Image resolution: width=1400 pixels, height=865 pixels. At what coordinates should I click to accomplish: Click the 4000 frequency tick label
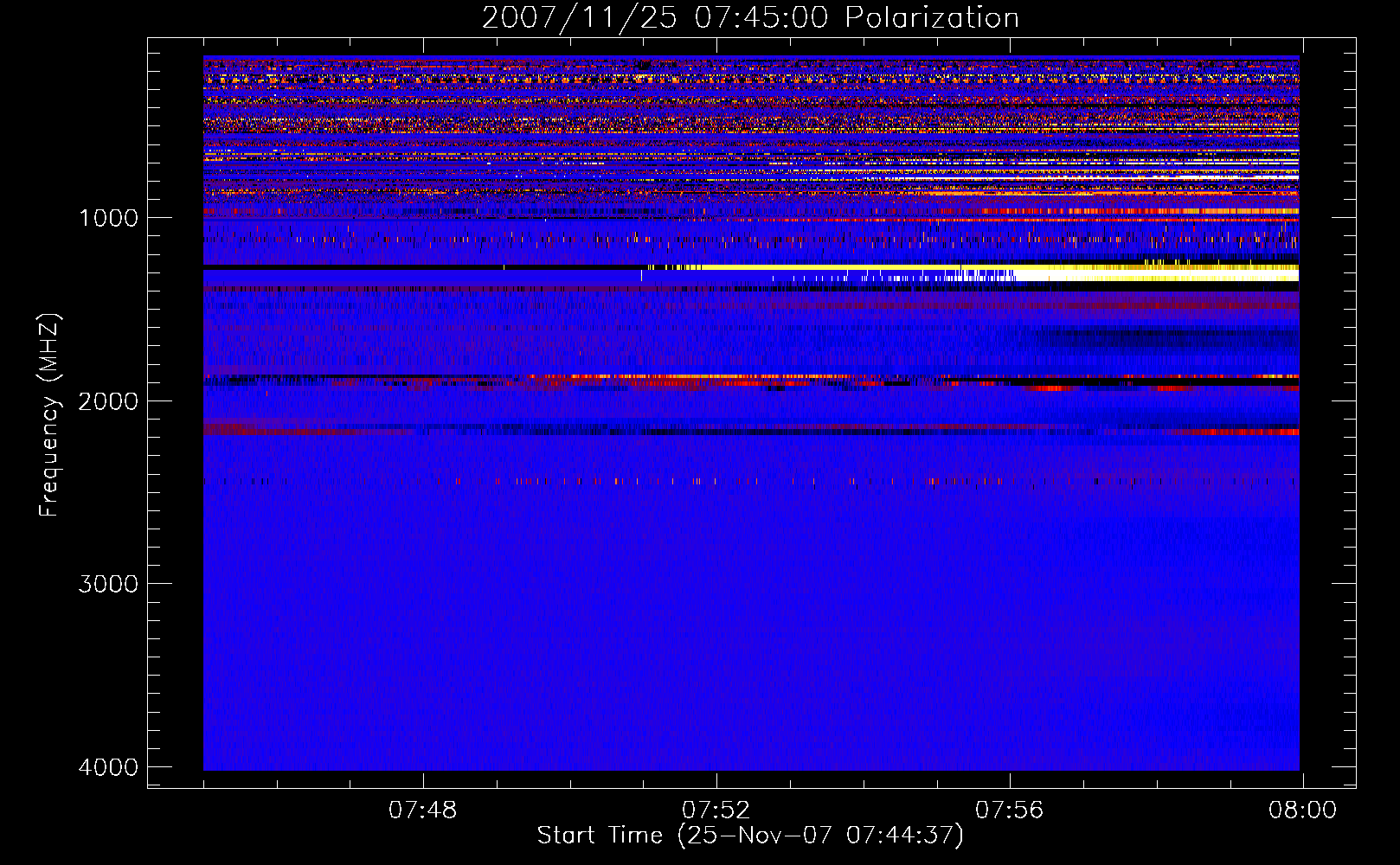tap(108, 767)
